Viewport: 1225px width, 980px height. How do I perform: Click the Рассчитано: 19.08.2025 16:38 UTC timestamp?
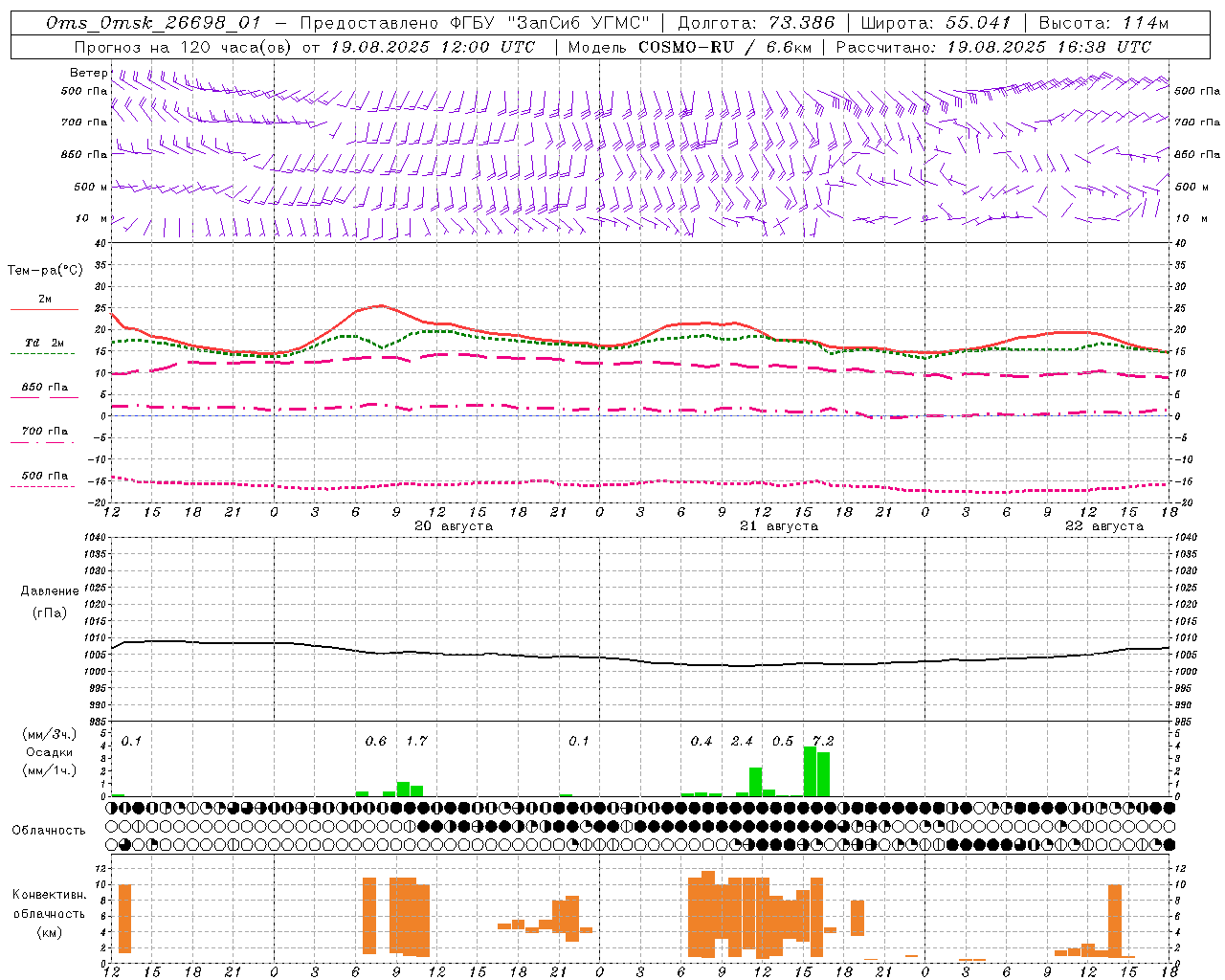click(993, 47)
